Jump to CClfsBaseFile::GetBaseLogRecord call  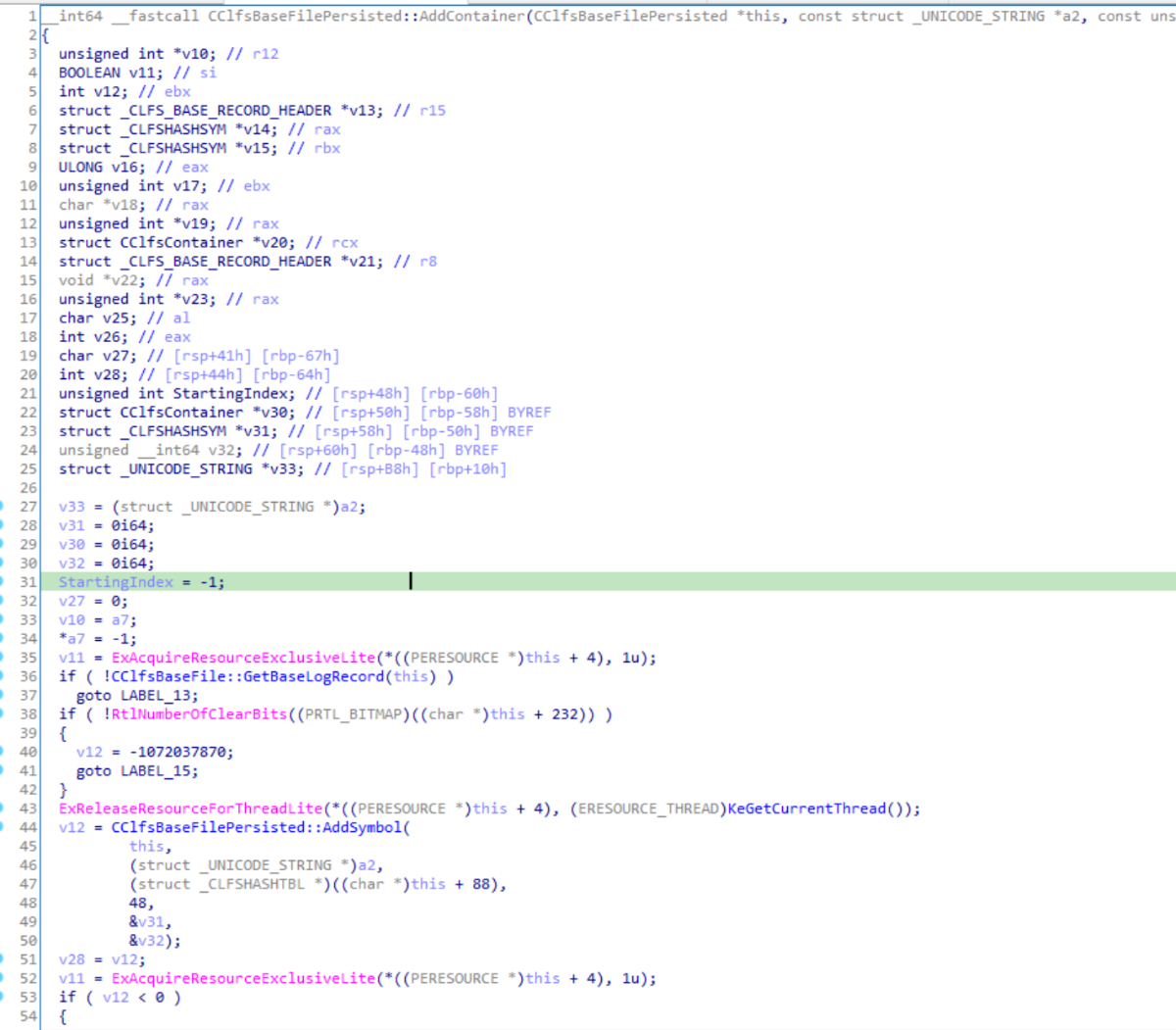[x=249, y=676]
